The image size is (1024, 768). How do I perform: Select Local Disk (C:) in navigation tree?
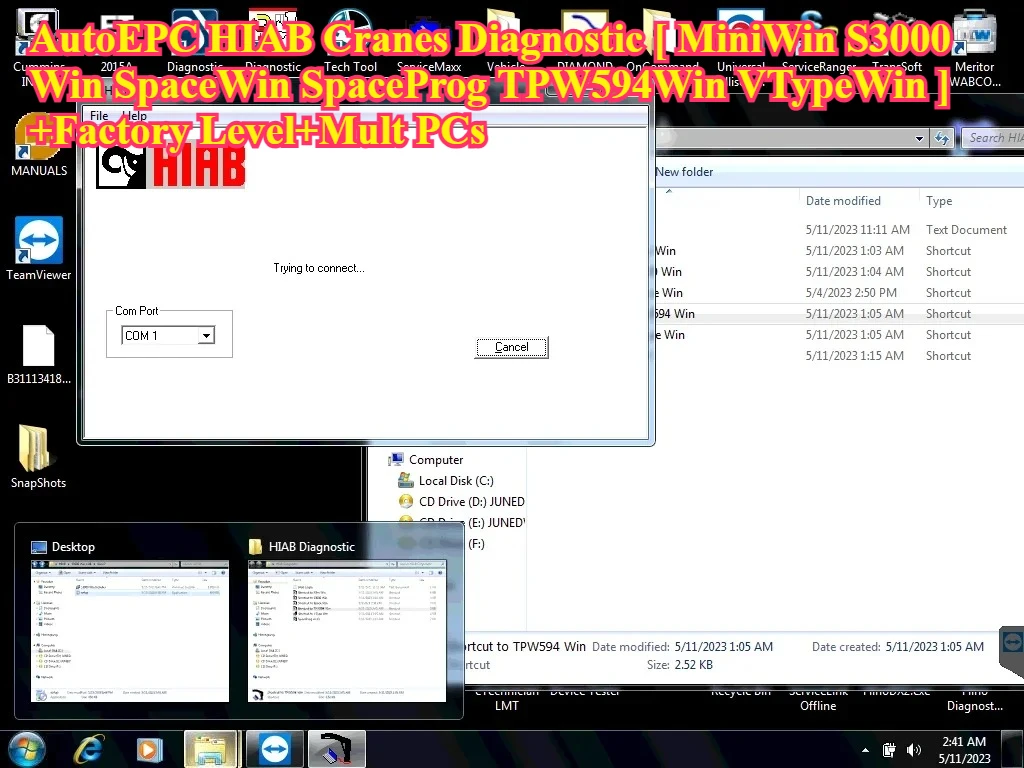coord(456,481)
